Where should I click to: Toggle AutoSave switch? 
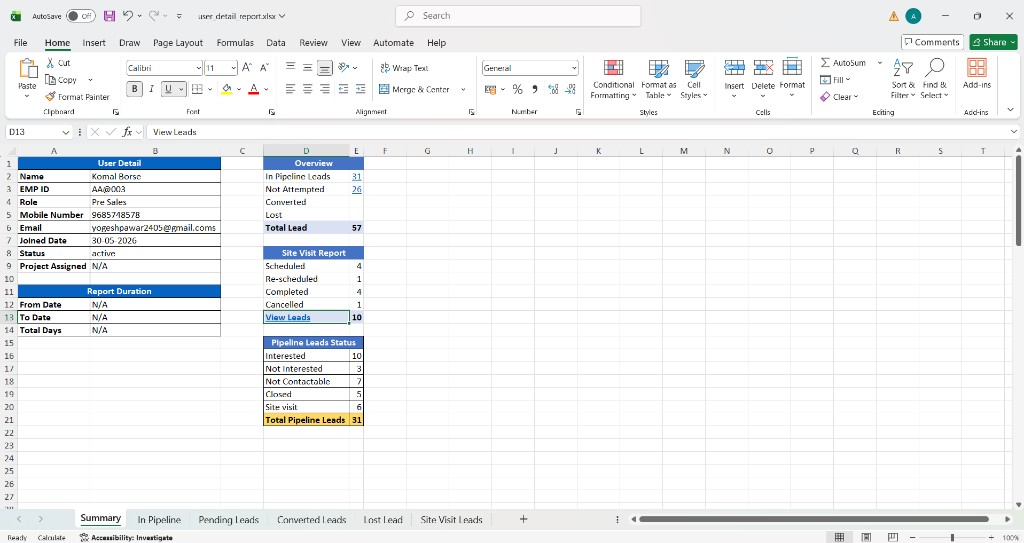pyautogui.click(x=81, y=16)
